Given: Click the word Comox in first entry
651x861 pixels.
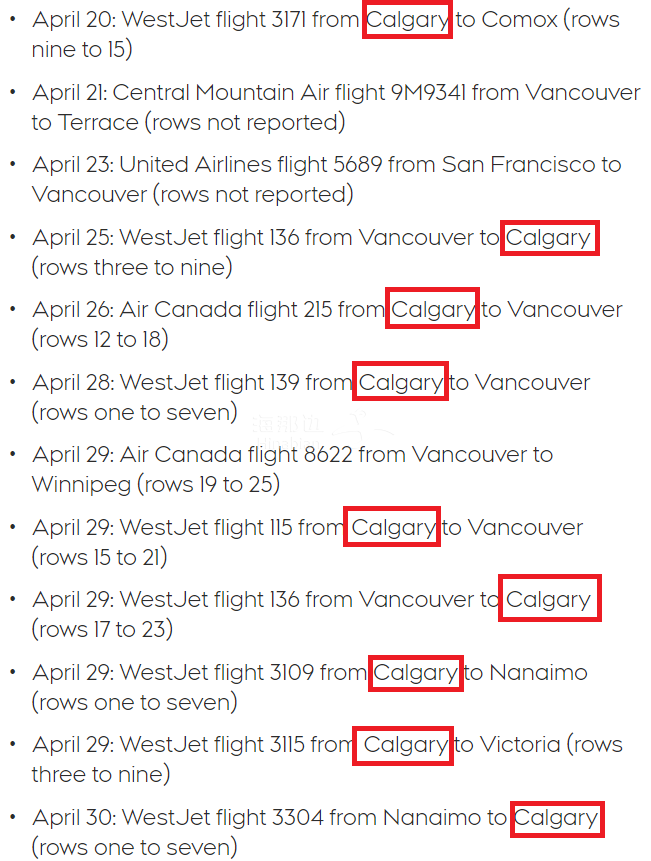Looking at the screenshot, I should (519, 20).
